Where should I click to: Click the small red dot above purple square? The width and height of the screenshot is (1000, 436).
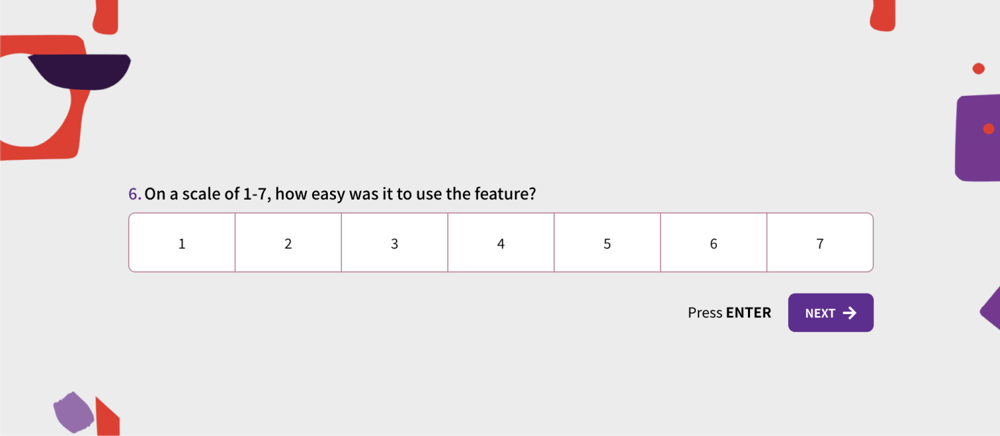tap(978, 68)
